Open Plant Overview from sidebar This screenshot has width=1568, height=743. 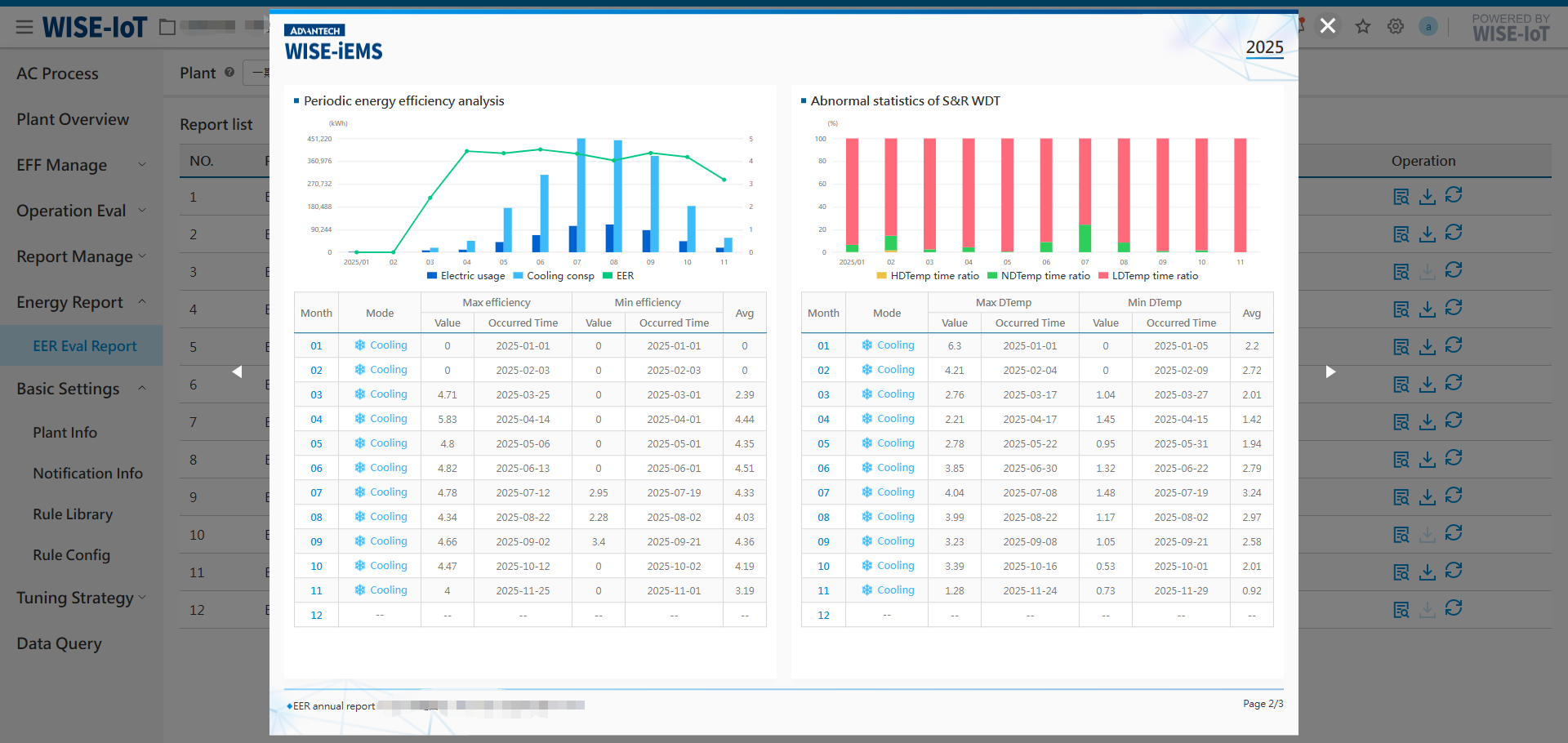(73, 119)
